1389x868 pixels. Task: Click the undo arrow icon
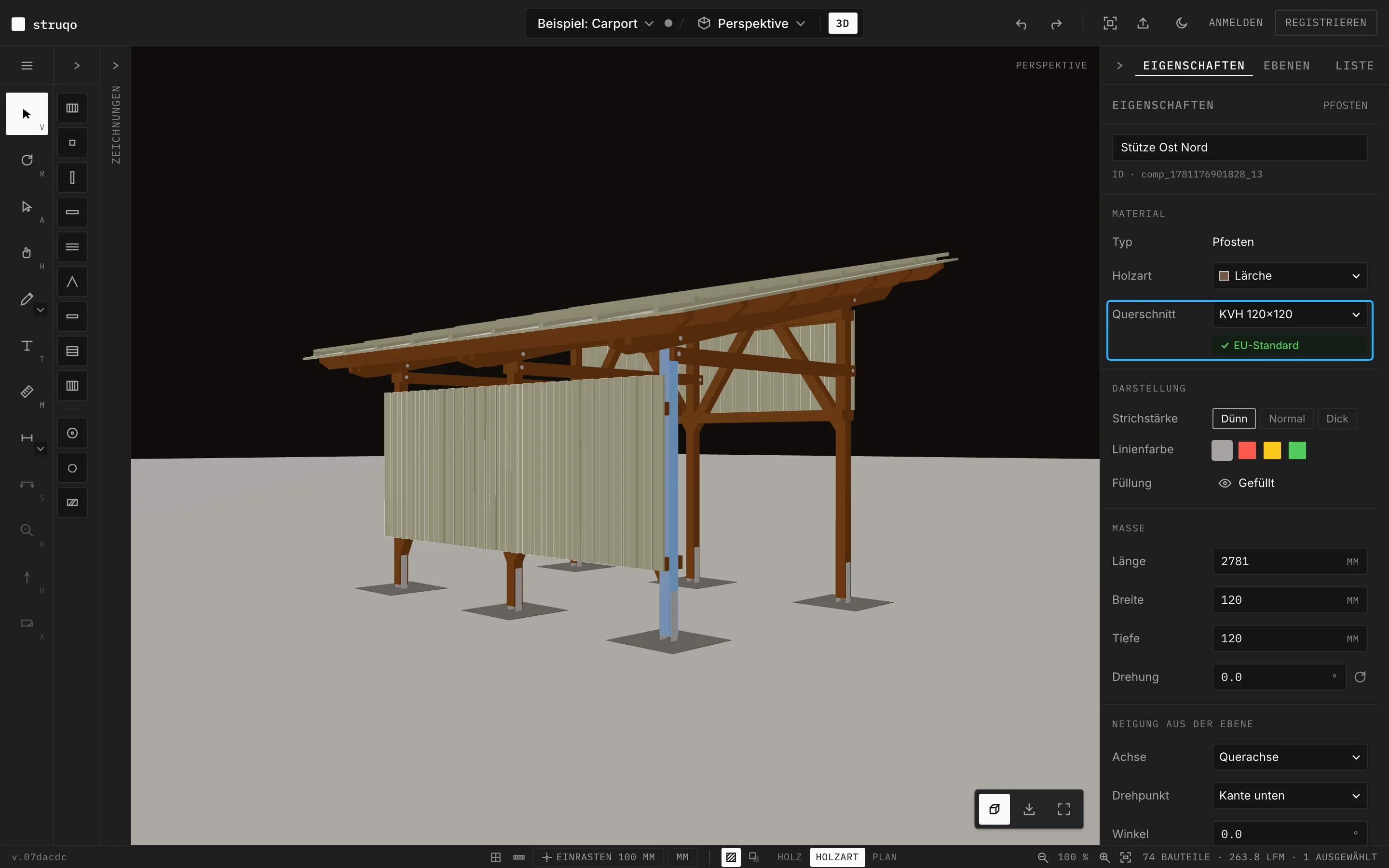[1021, 24]
